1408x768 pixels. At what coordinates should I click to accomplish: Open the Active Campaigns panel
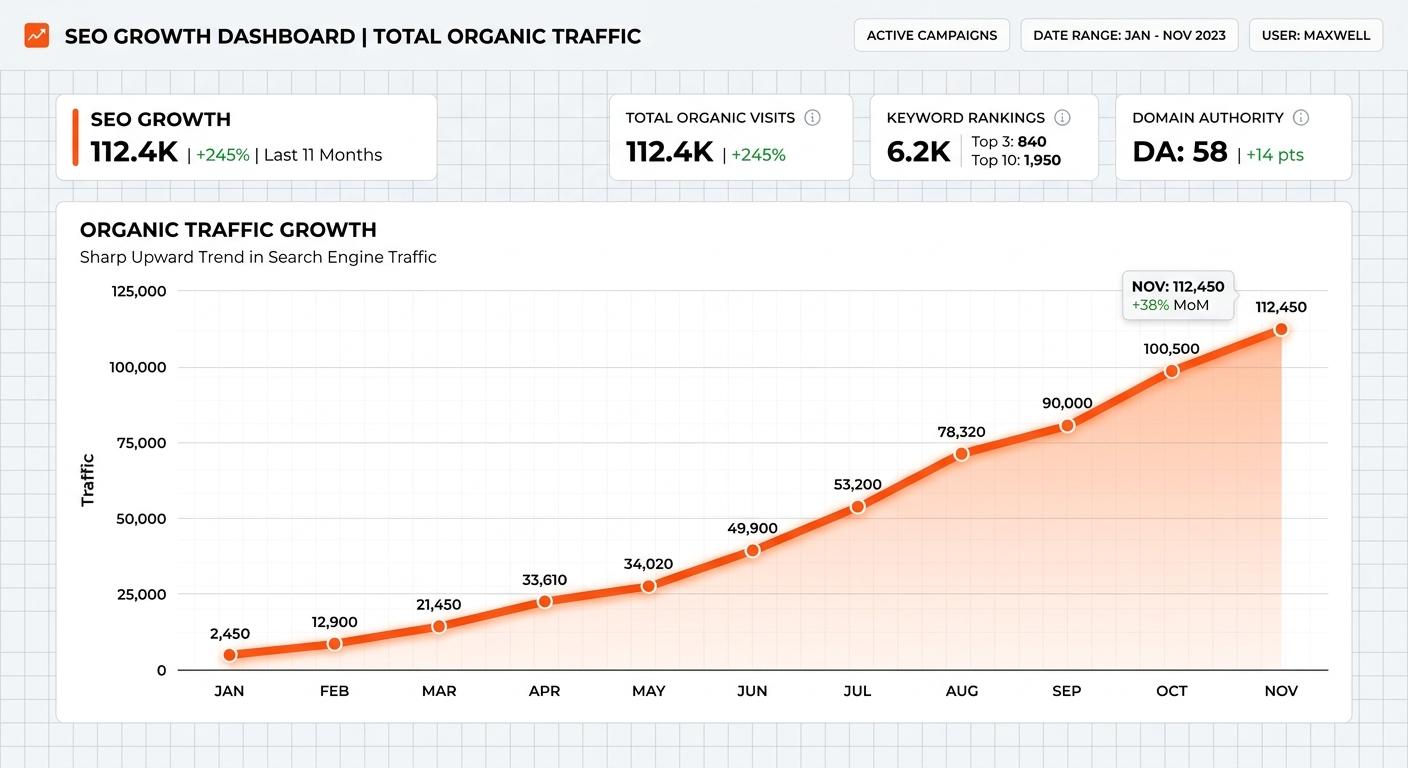(931, 34)
